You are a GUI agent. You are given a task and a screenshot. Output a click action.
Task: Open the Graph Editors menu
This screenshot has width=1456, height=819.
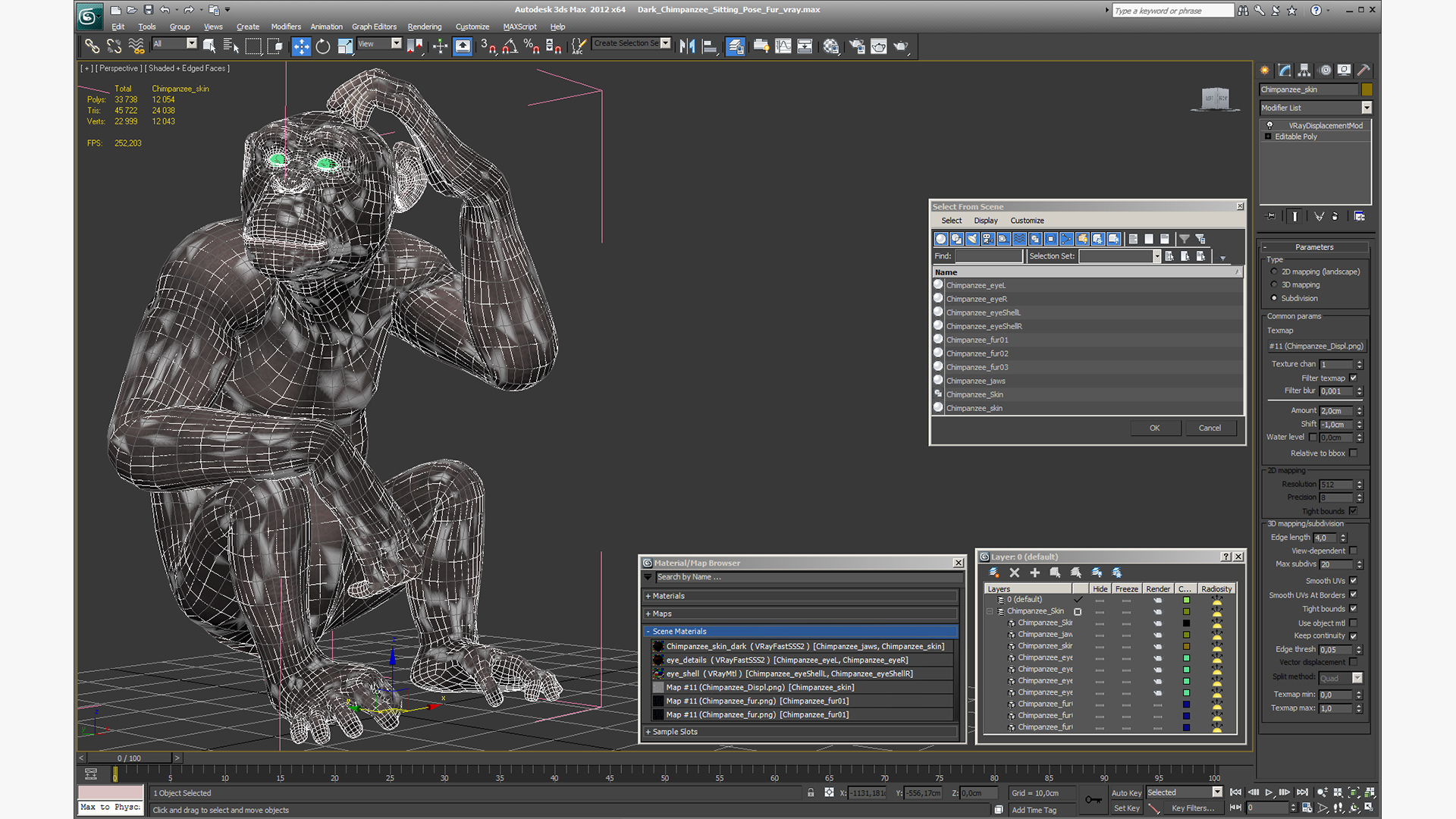point(374,27)
